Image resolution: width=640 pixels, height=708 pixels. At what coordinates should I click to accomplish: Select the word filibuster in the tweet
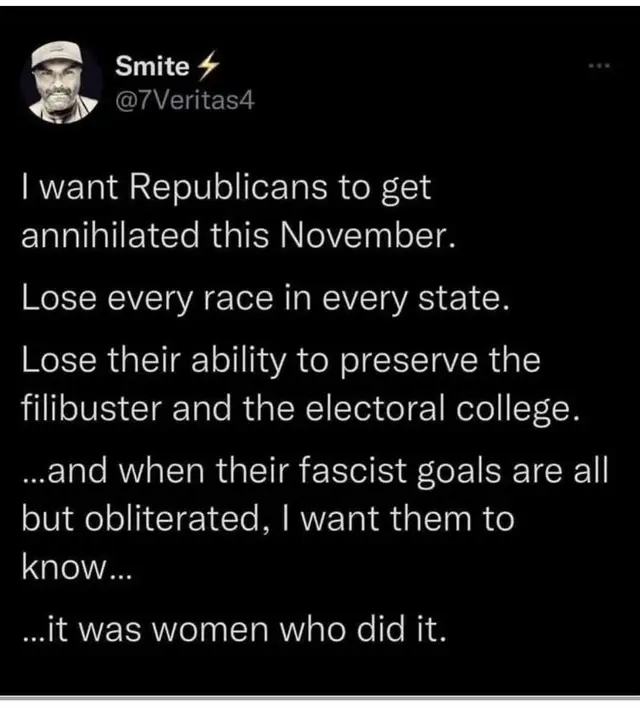click(92, 408)
